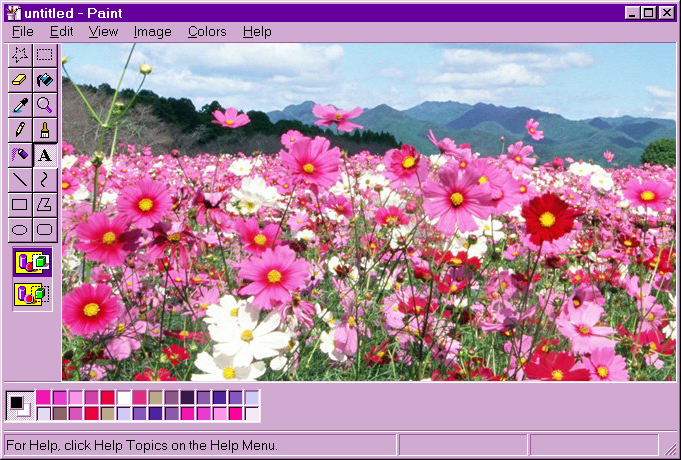The height and width of the screenshot is (460, 681).
Task: Open the File menu
Action: 23,32
